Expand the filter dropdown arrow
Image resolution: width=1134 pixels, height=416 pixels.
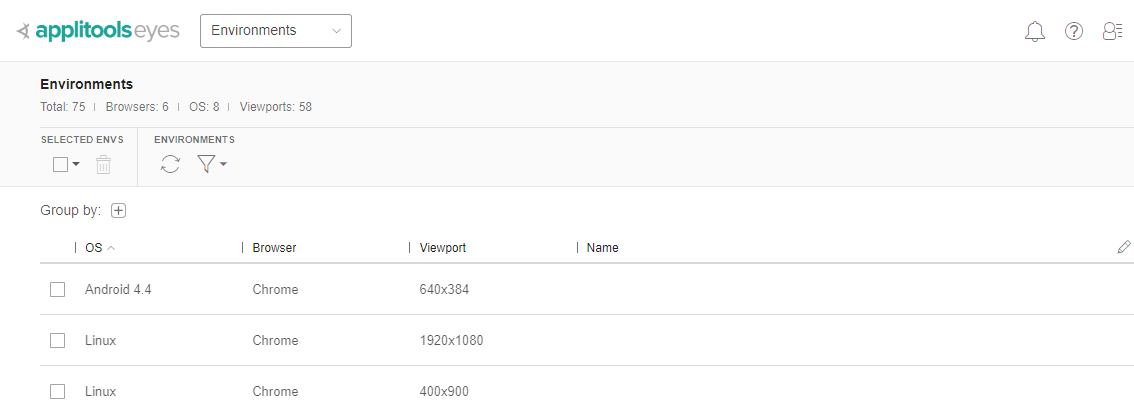[223, 165]
